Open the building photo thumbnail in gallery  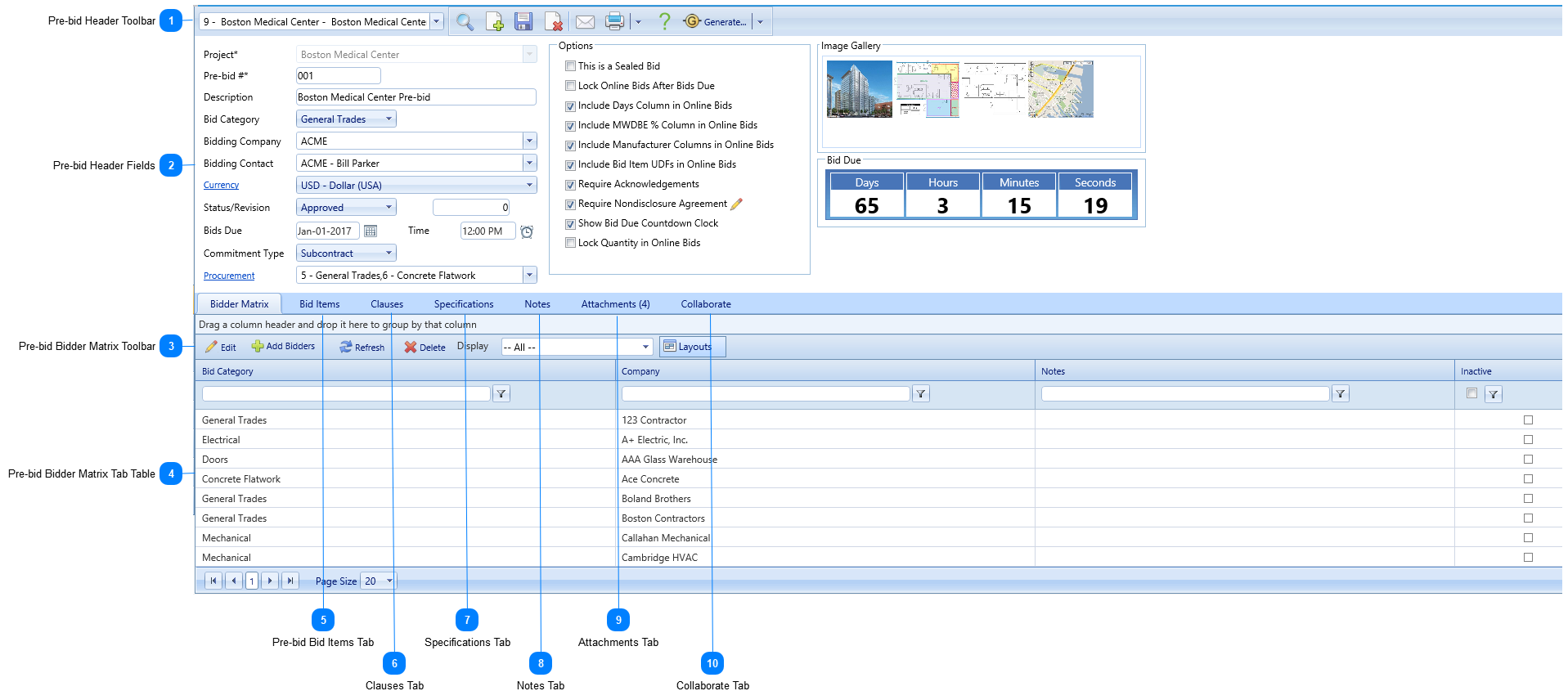(860, 89)
